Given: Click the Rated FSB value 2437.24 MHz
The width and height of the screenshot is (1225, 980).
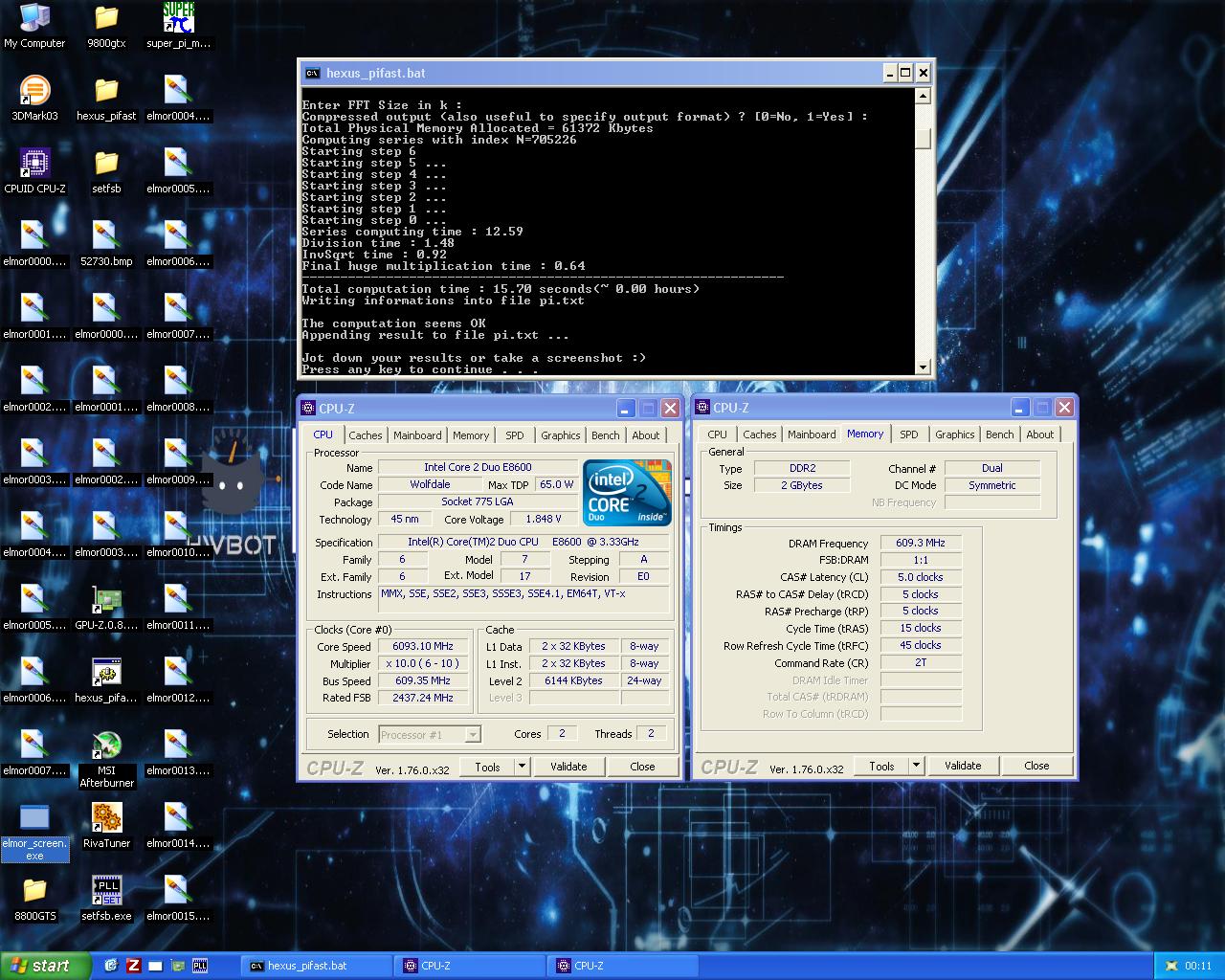Looking at the screenshot, I should coord(423,698).
